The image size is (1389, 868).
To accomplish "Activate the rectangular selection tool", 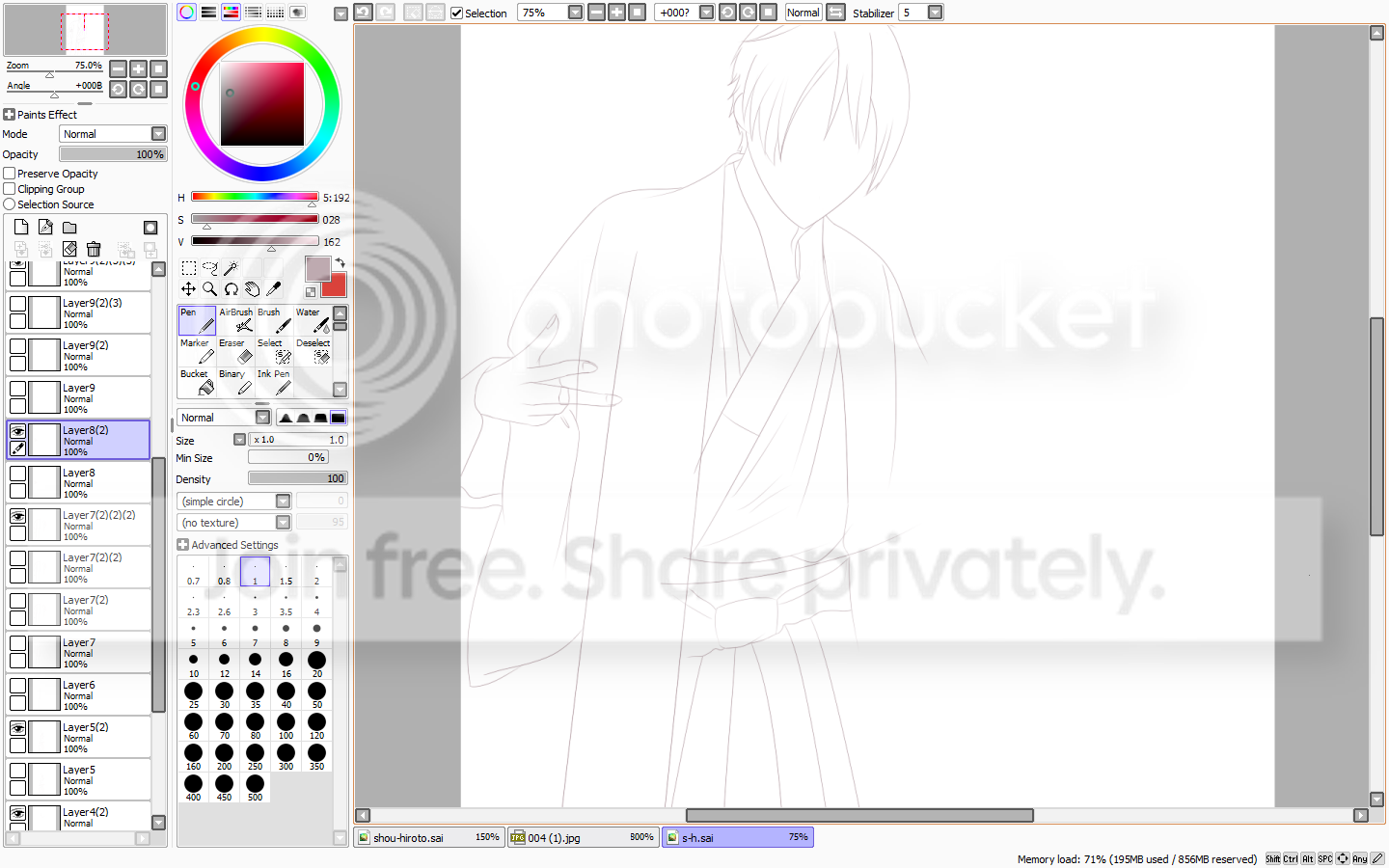I will tap(189, 268).
